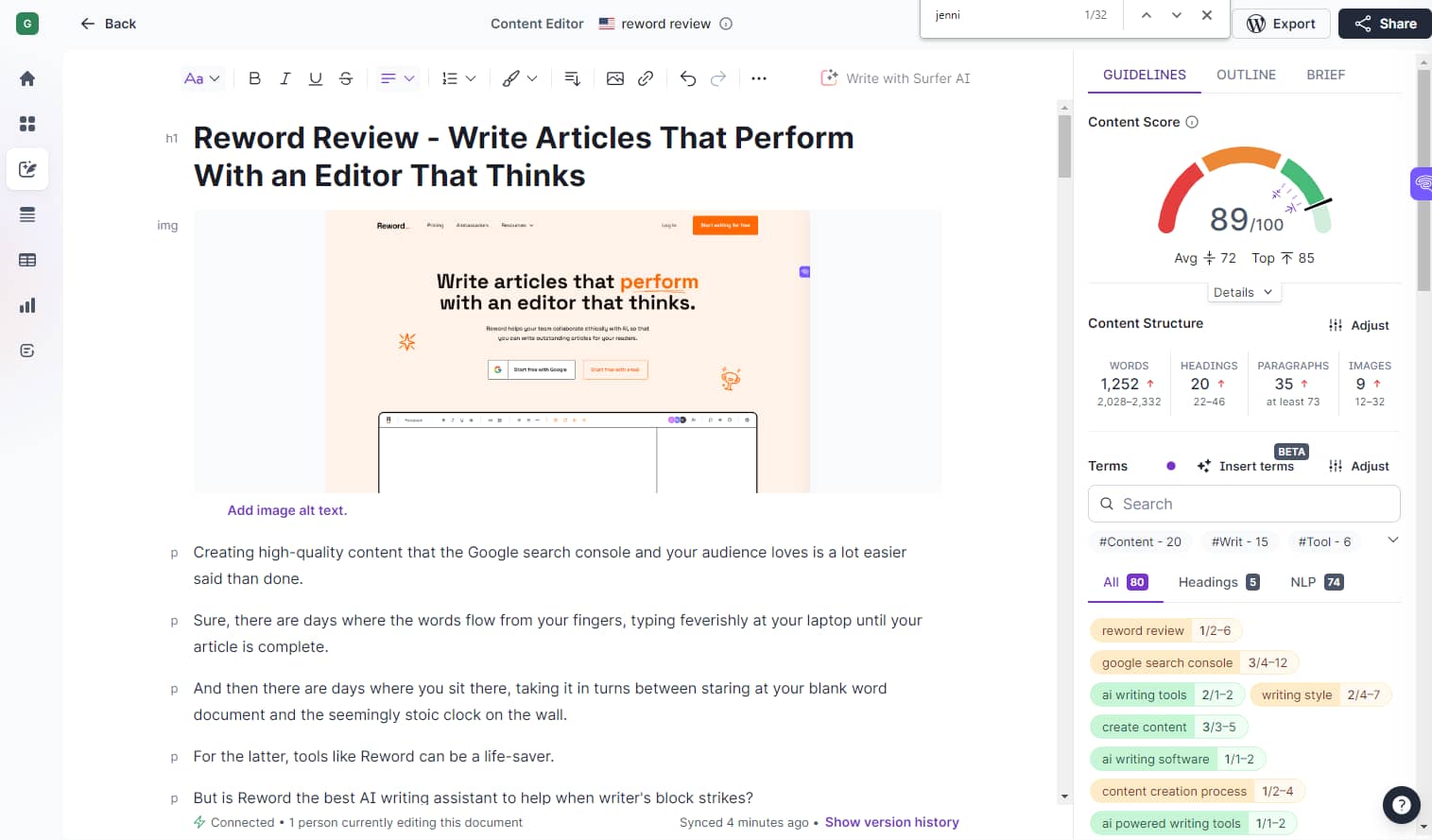Click the Search terms input field
Image resolution: width=1432 pixels, height=840 pixels.
[x=1243, y=504]
